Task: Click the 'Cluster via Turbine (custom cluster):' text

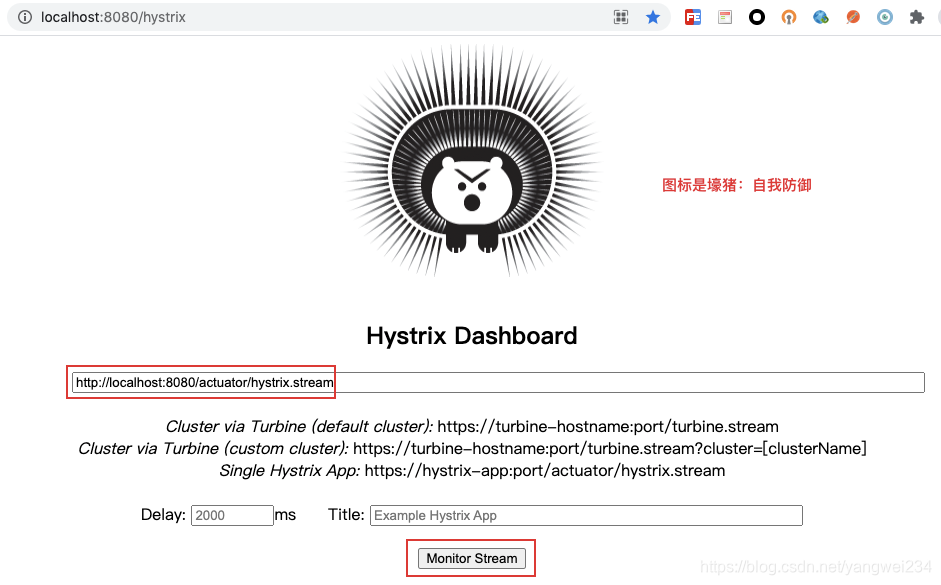Action: pyautogui.click(x=213, y=449)
